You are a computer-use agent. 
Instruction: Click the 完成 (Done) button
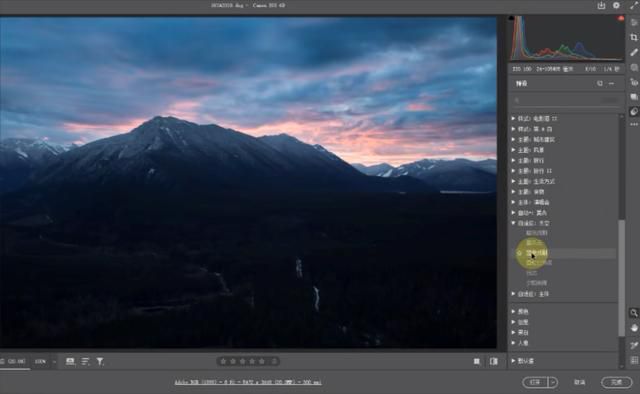click(616, 382)
